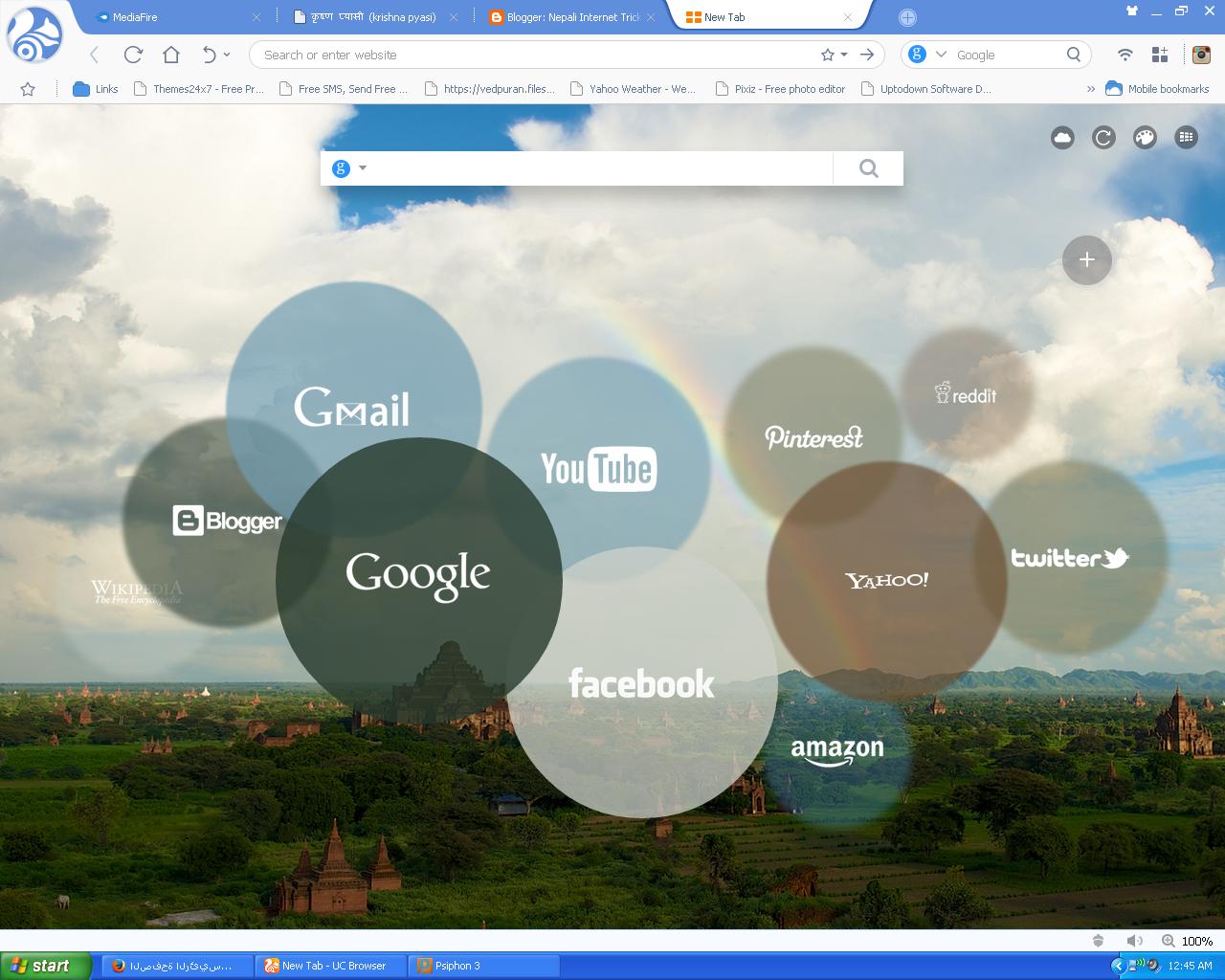The width and height of the screenshot is (1225, 980).
Task: Expand hidden bookmarks chevron
Action: tap(1090, 89)
